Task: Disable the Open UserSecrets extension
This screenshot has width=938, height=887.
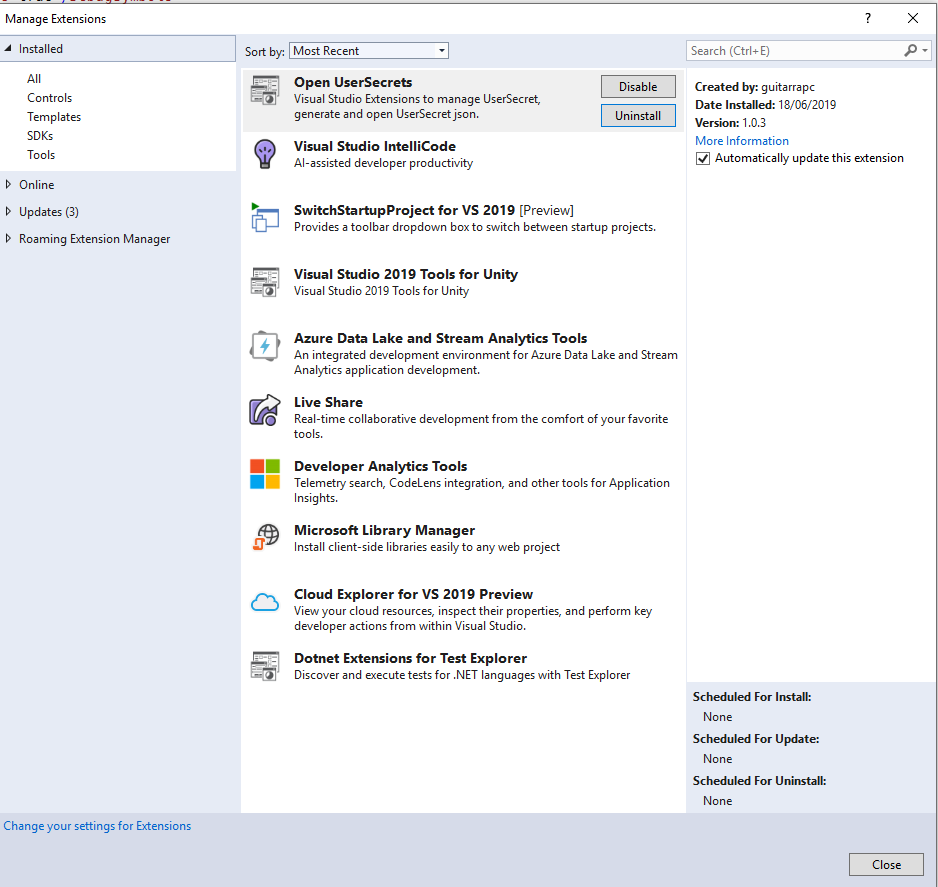Action: coord(638,87)
